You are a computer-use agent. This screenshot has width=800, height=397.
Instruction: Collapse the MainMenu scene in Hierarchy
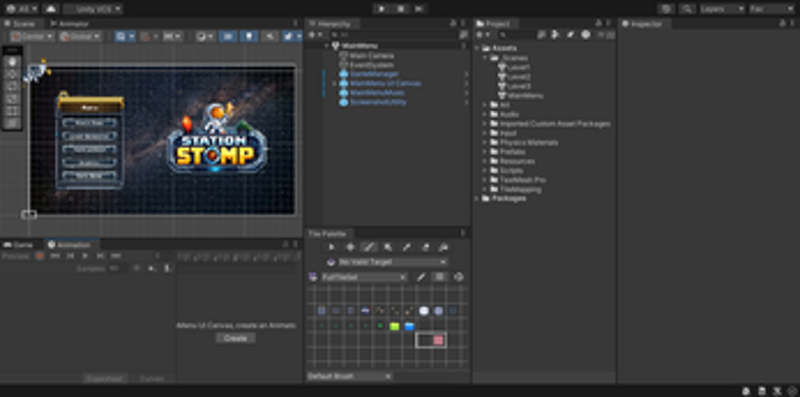coord(327,45)
